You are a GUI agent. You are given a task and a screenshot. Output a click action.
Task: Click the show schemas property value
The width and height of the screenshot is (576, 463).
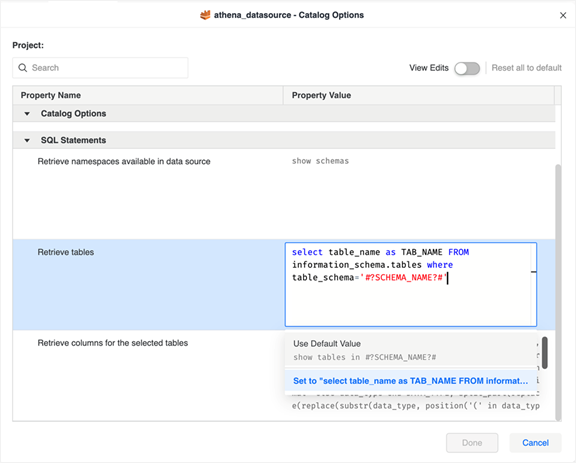[x=320, y=161]
